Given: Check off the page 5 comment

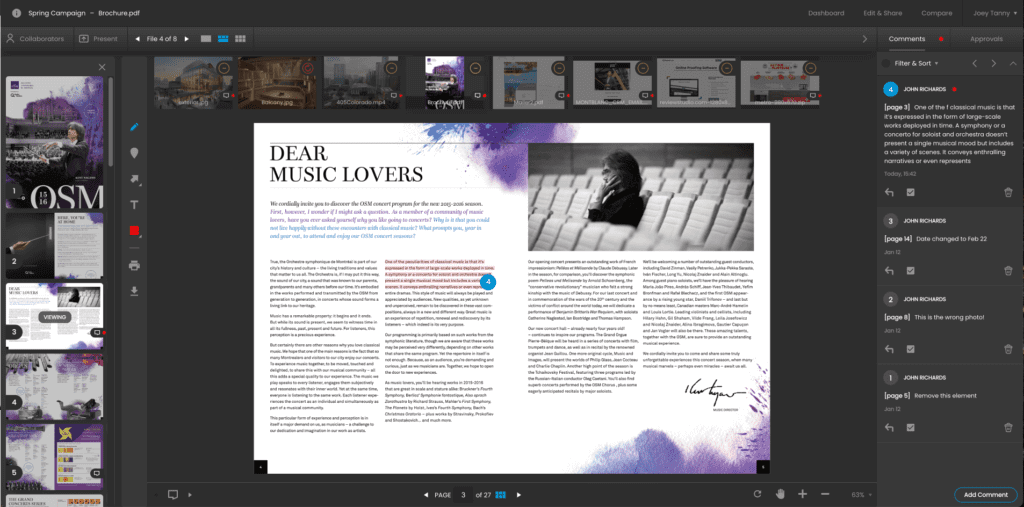Looking at the screenshot, I should click(911, 428).
